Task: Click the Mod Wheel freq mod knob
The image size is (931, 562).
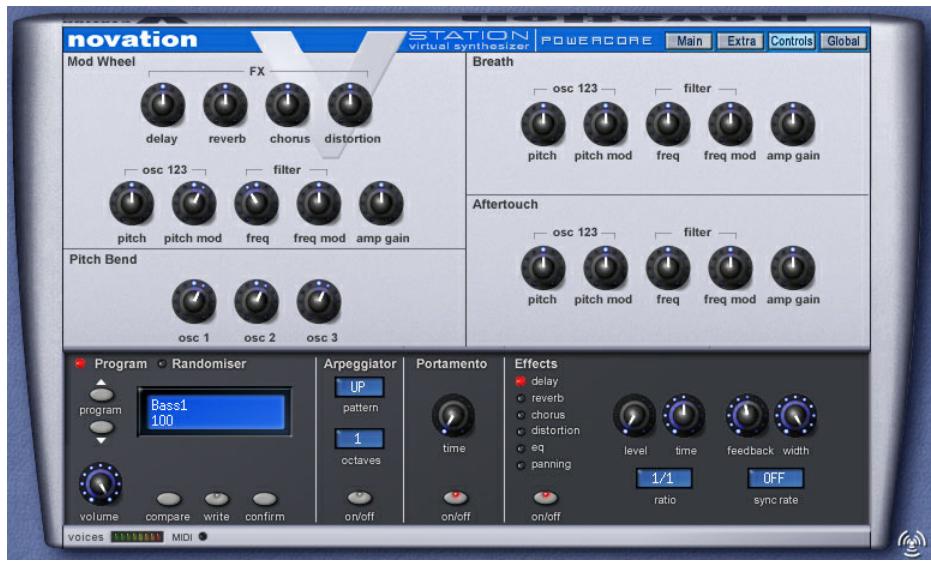Action: [319, 204]
